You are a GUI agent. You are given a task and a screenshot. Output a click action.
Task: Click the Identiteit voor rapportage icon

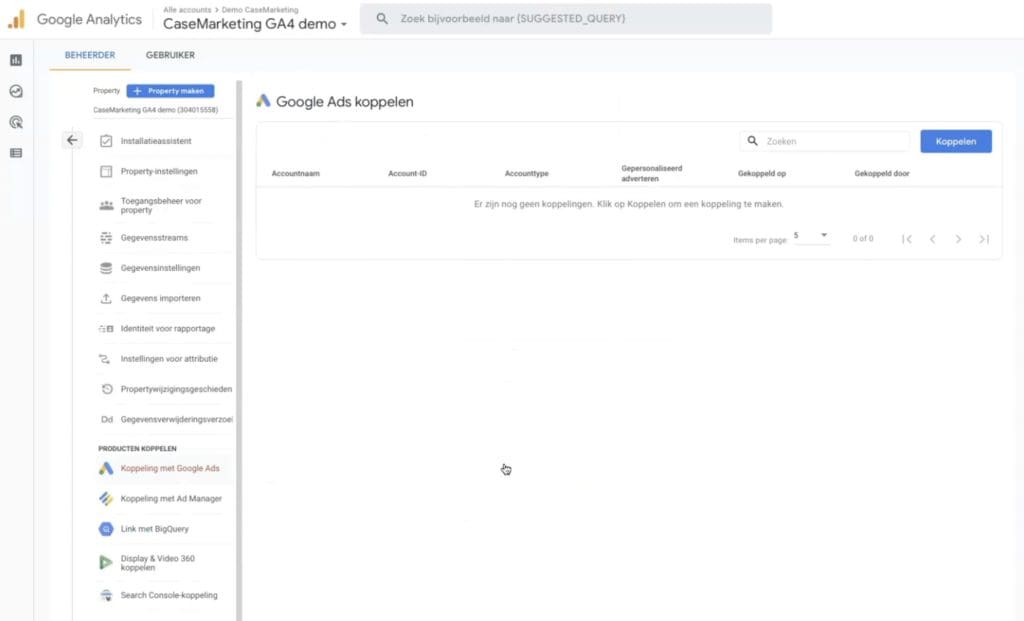(106, 328)
